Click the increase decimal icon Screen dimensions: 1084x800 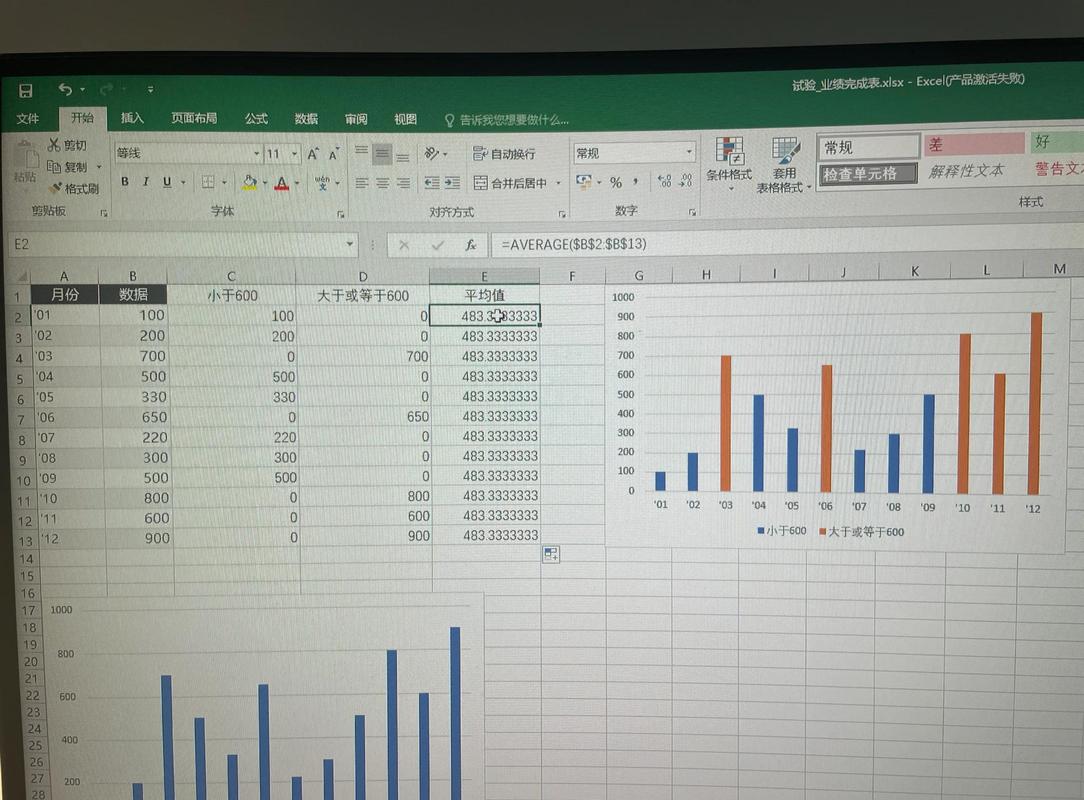tap(664, 181)
